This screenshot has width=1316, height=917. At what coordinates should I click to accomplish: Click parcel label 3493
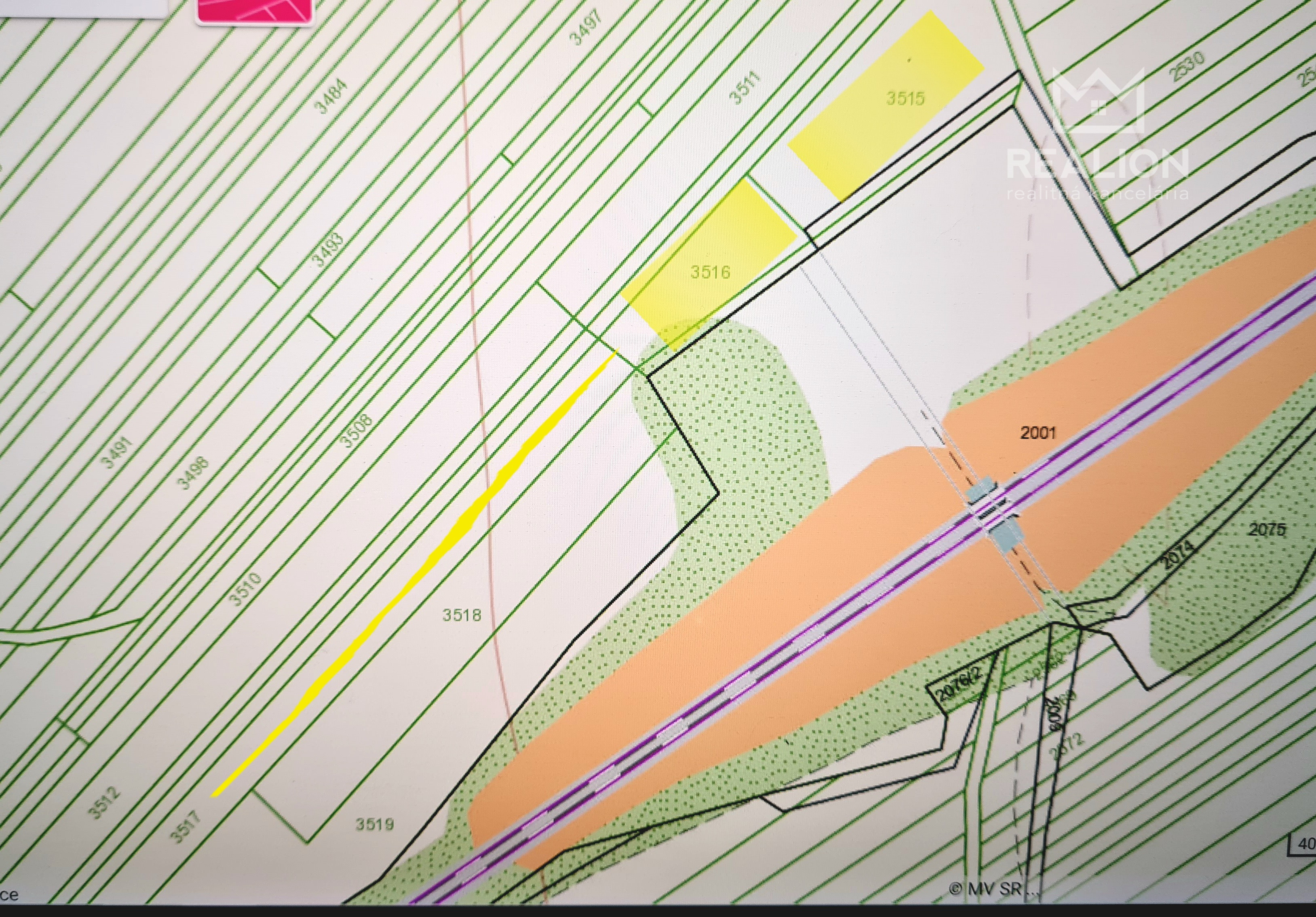point(328,250)
